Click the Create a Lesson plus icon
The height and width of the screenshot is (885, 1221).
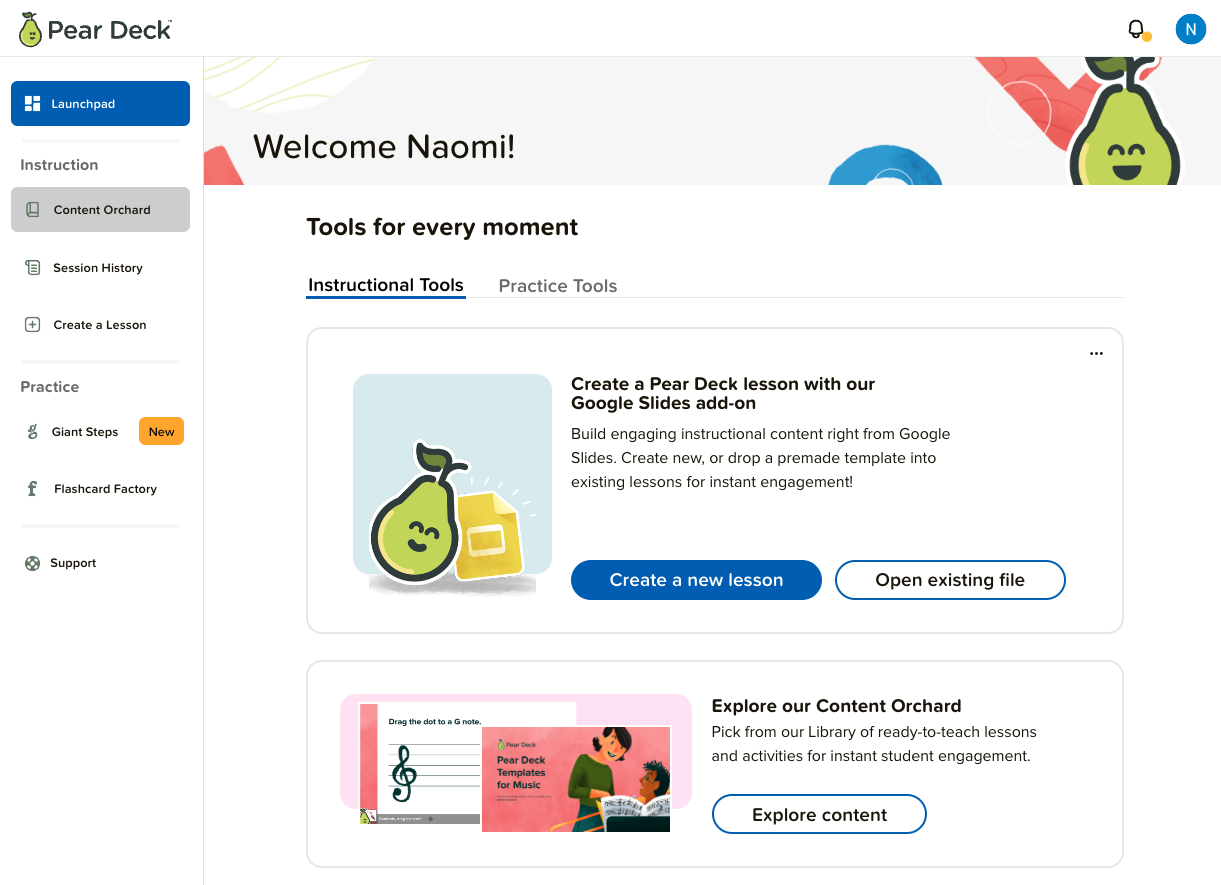point(31,324)
